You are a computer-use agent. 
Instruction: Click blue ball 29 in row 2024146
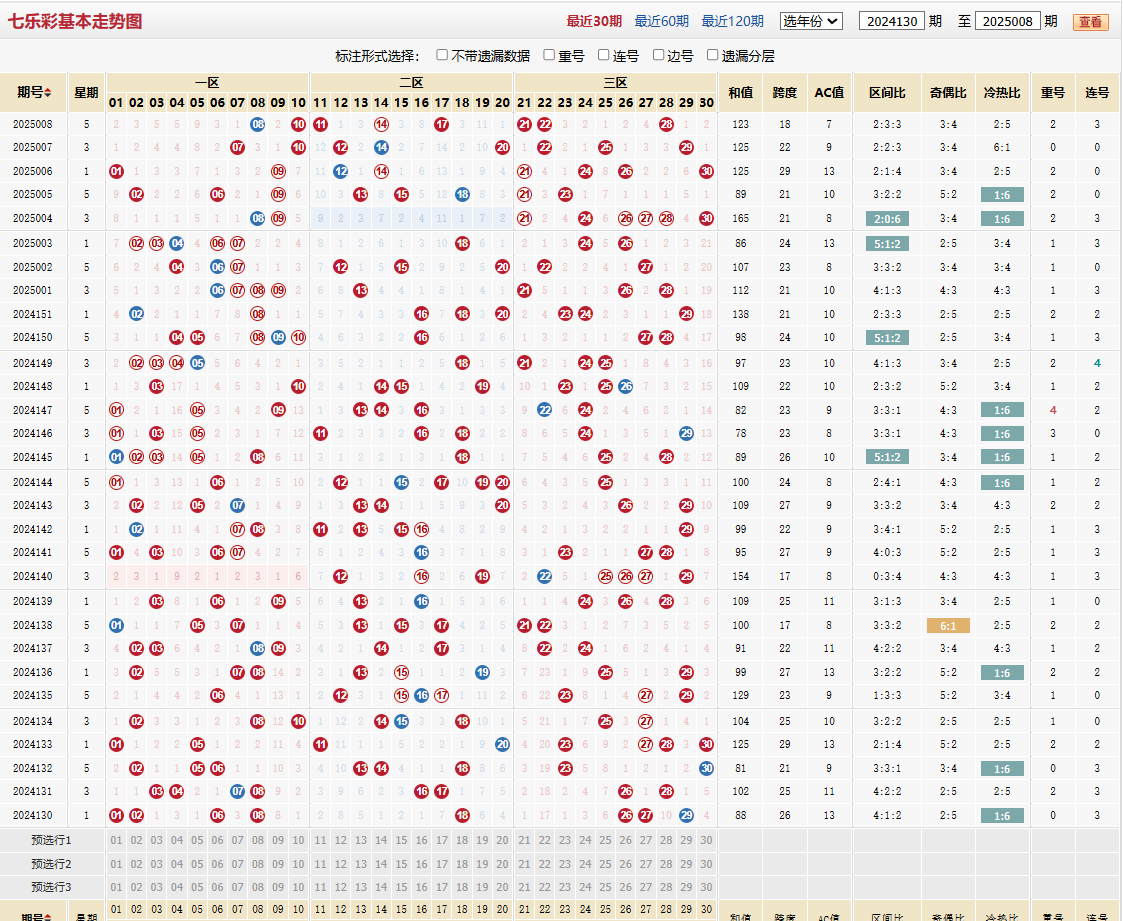(x=687, y=433)
